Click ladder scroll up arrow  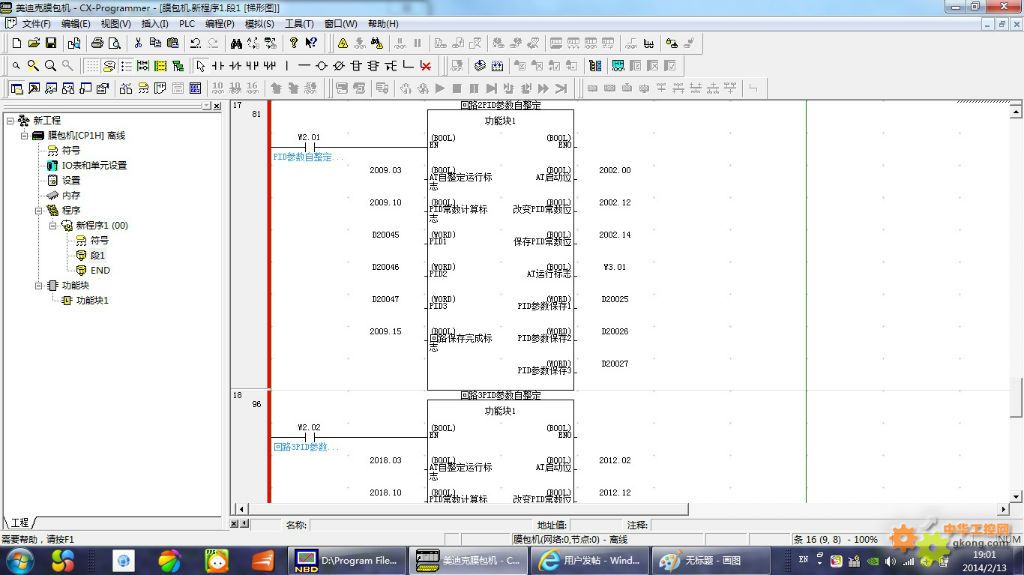[x=1016, y=111]
